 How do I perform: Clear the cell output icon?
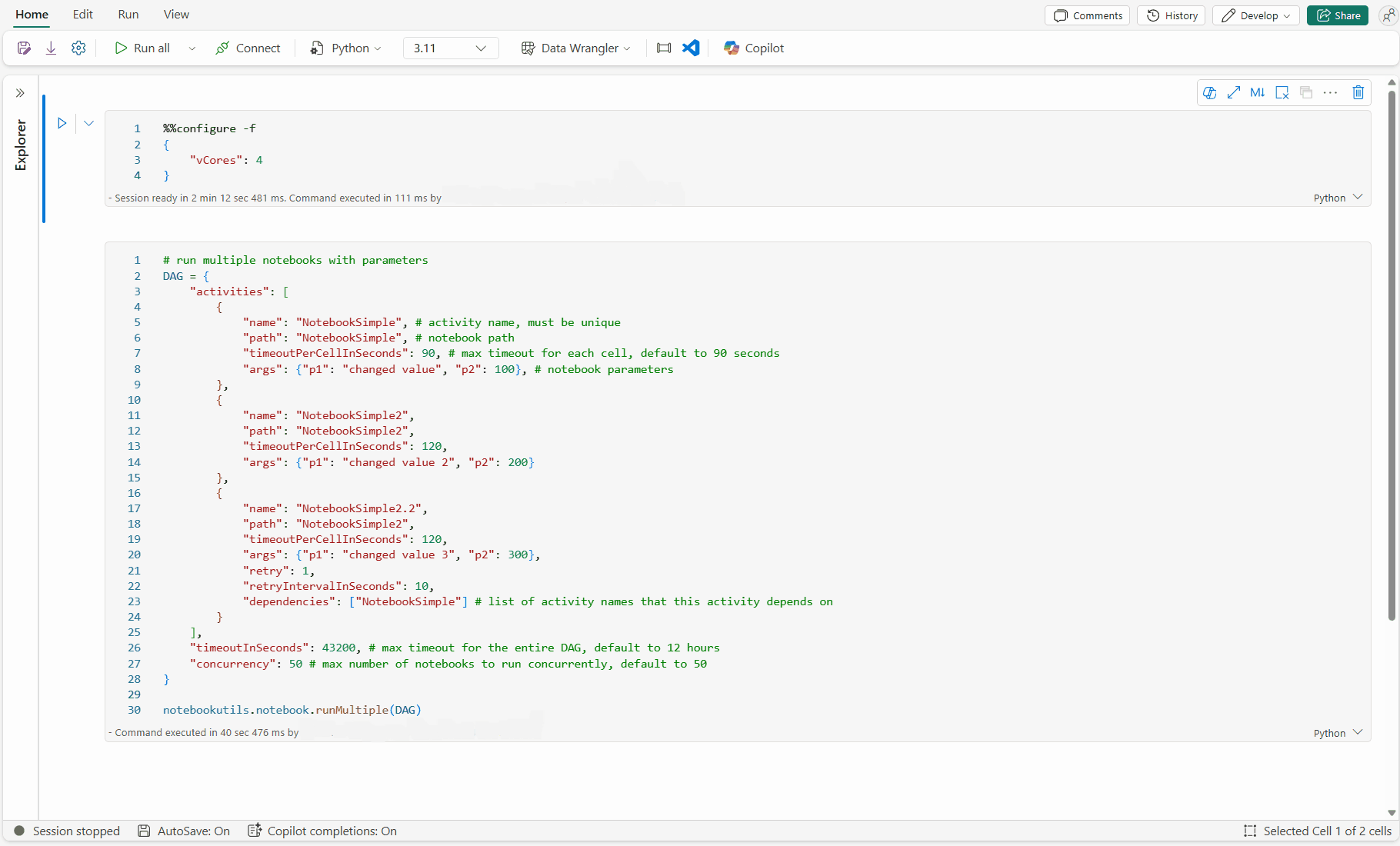pyautogui.click(x=1282, y=92)
